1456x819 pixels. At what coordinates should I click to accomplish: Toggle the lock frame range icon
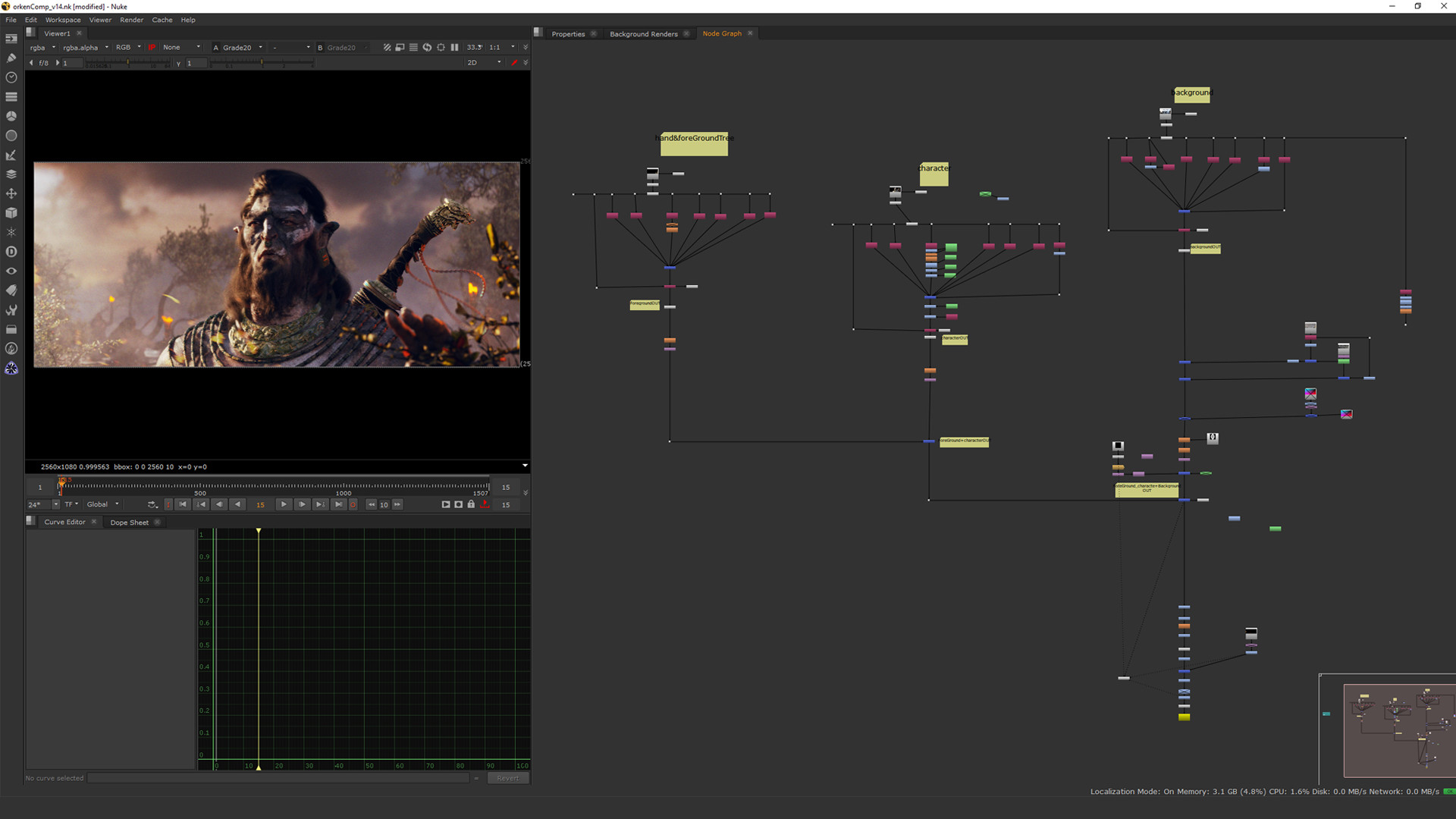pyautogui.click(x=471, y=504)
